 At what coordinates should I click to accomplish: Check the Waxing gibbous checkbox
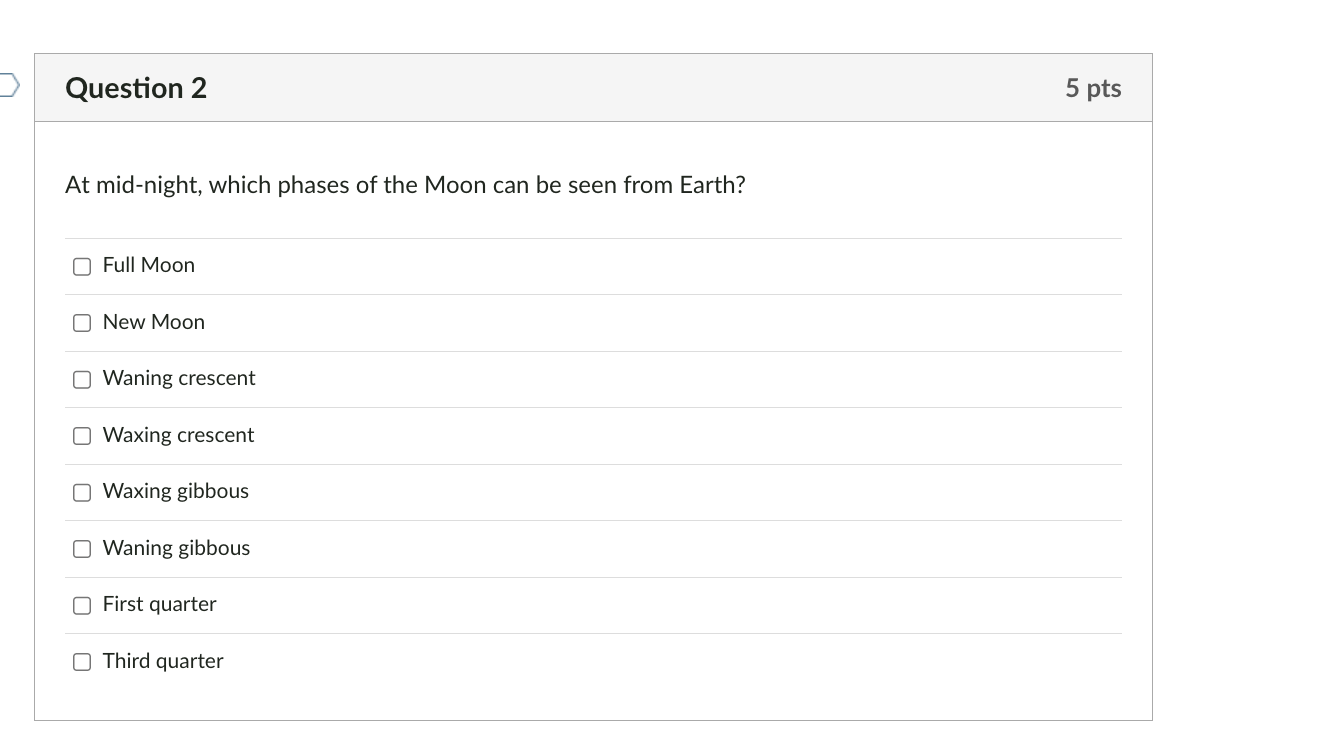(x=81, y=492)
